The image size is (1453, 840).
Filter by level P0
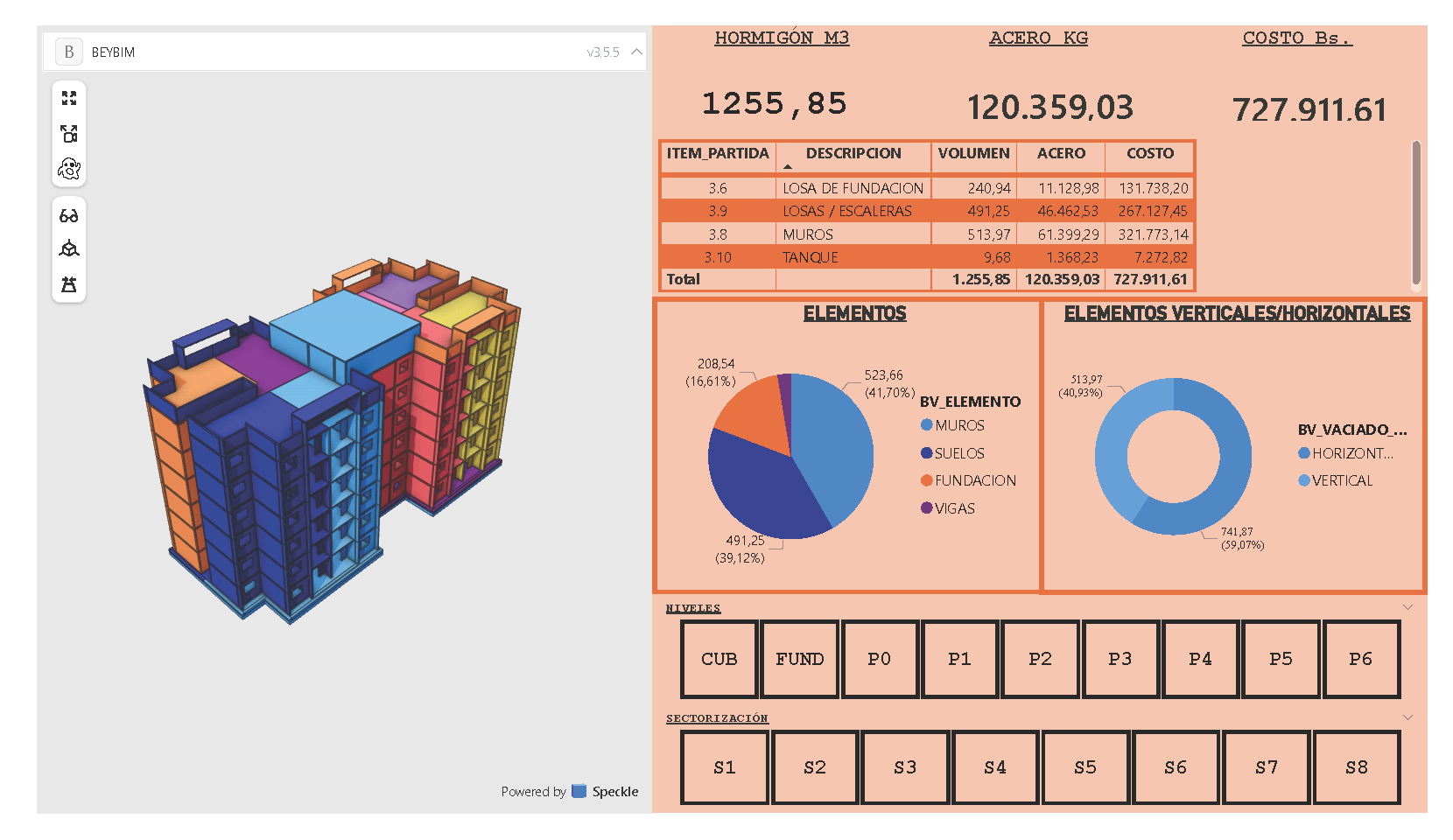click(880, 659)
